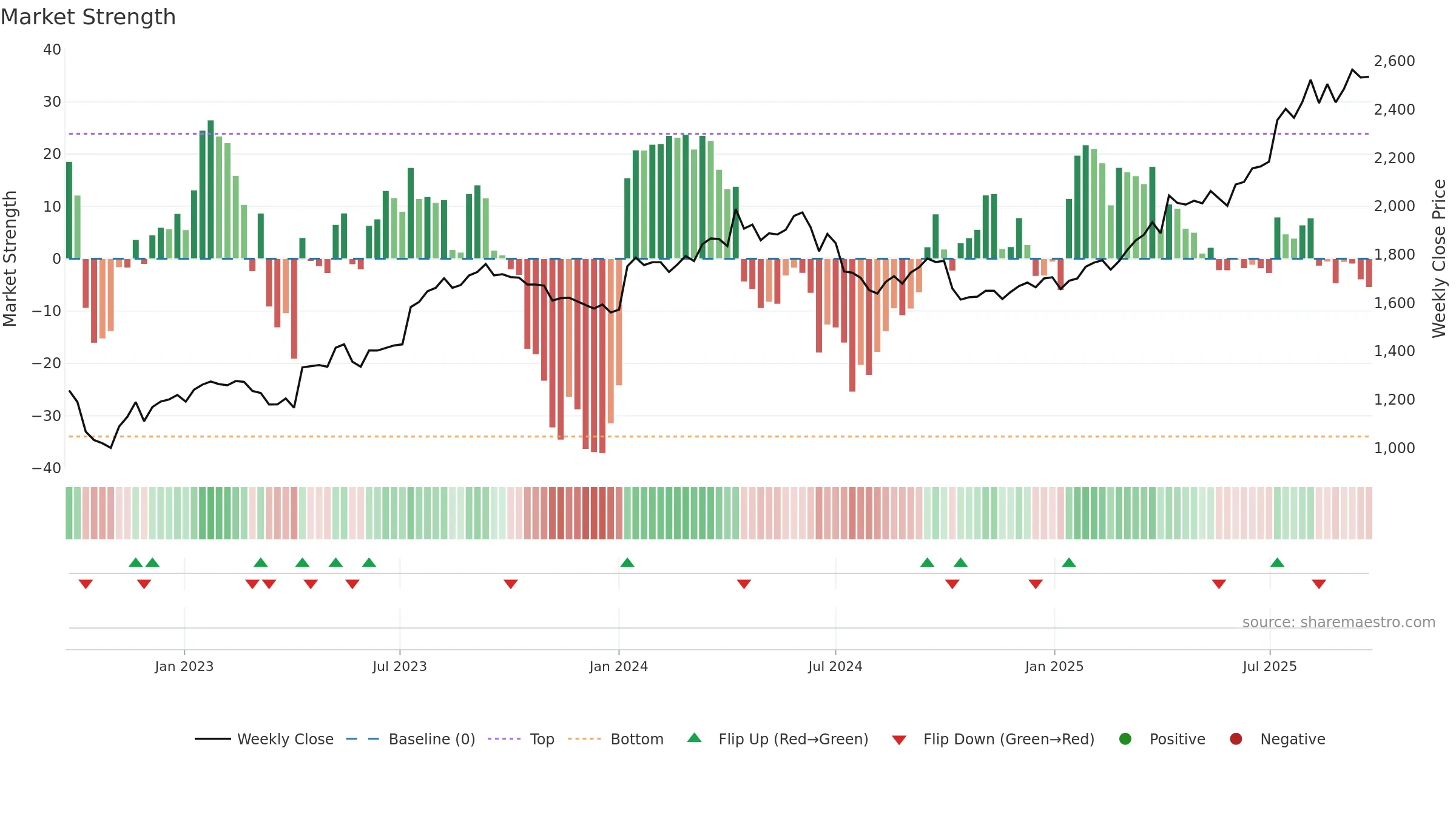Select the flip-up triangle at Jan 2024
This screenshot has height=819, width=1456.
point(627,563)
